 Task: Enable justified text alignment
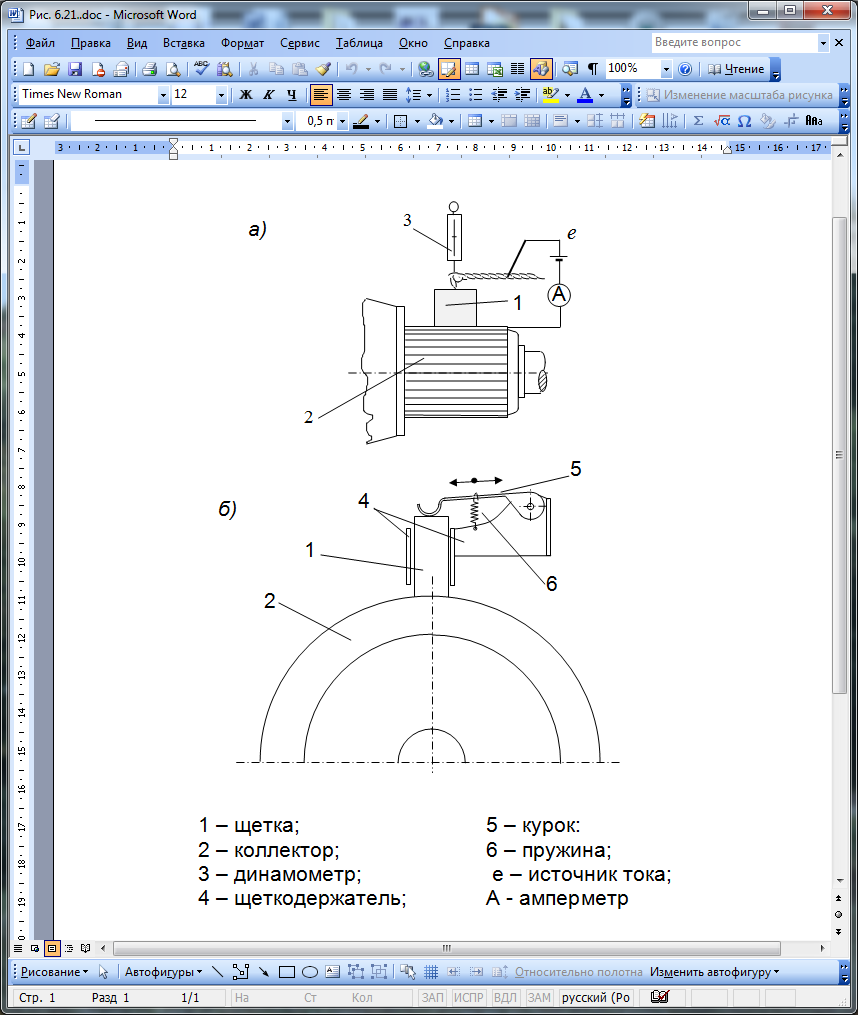tap(390, 95)
